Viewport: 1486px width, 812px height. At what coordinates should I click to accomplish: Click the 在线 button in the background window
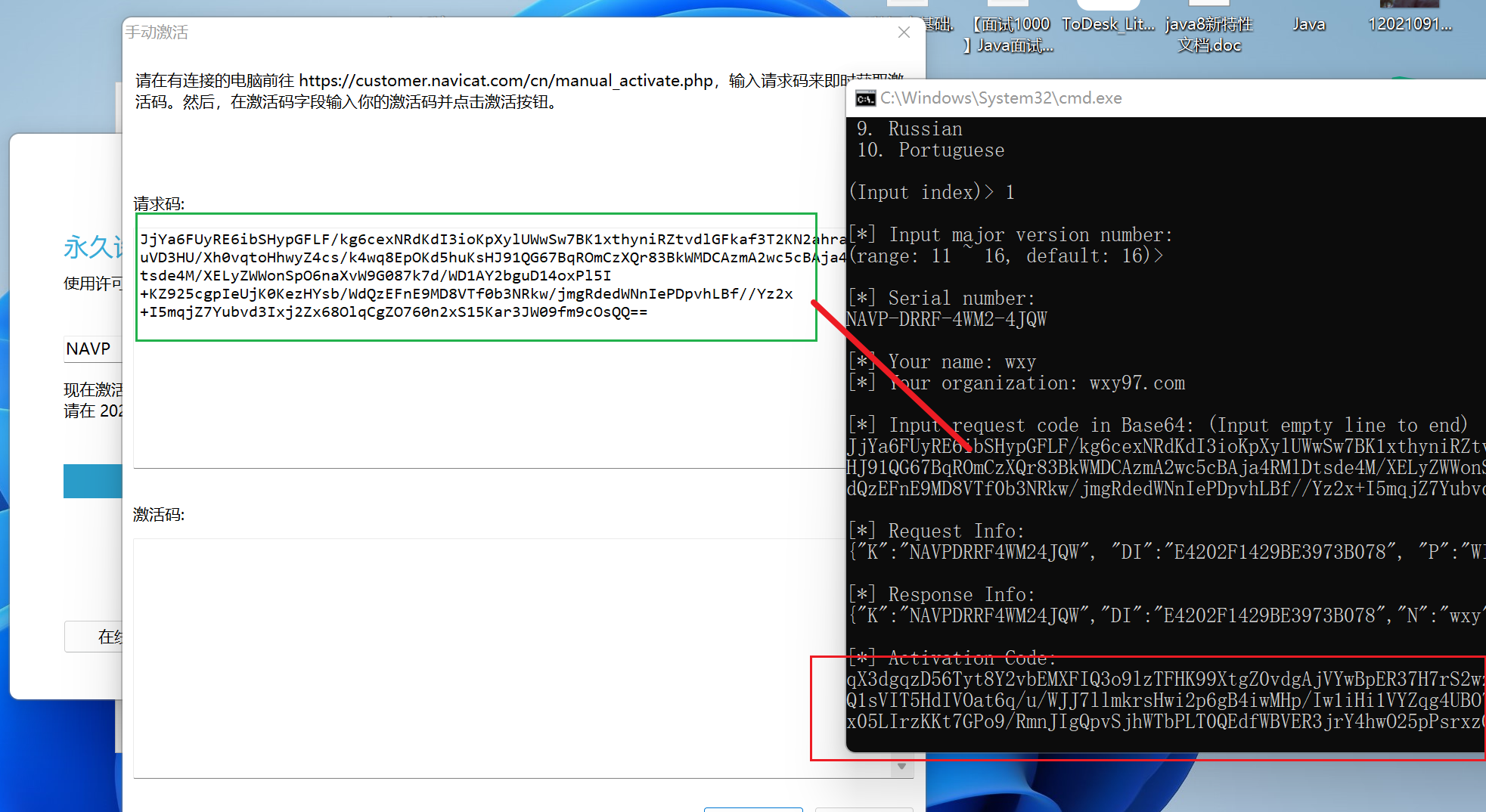coord(95,637)
